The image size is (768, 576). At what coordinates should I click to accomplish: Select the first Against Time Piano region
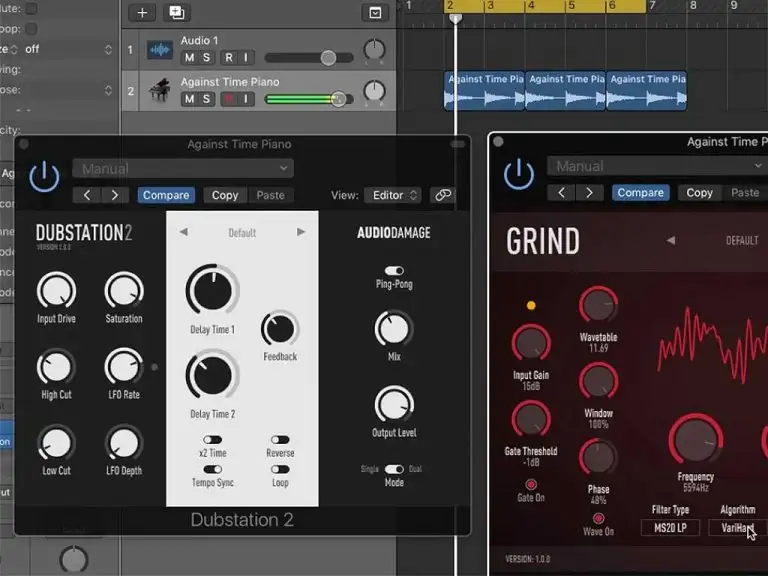click(484, 91)
